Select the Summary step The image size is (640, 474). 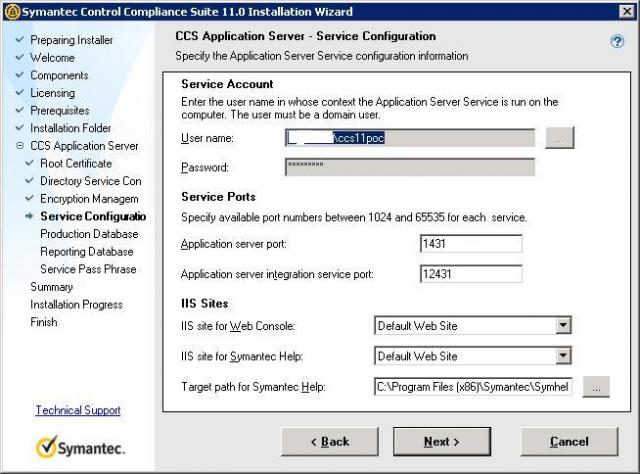click(x=51, y=287)
